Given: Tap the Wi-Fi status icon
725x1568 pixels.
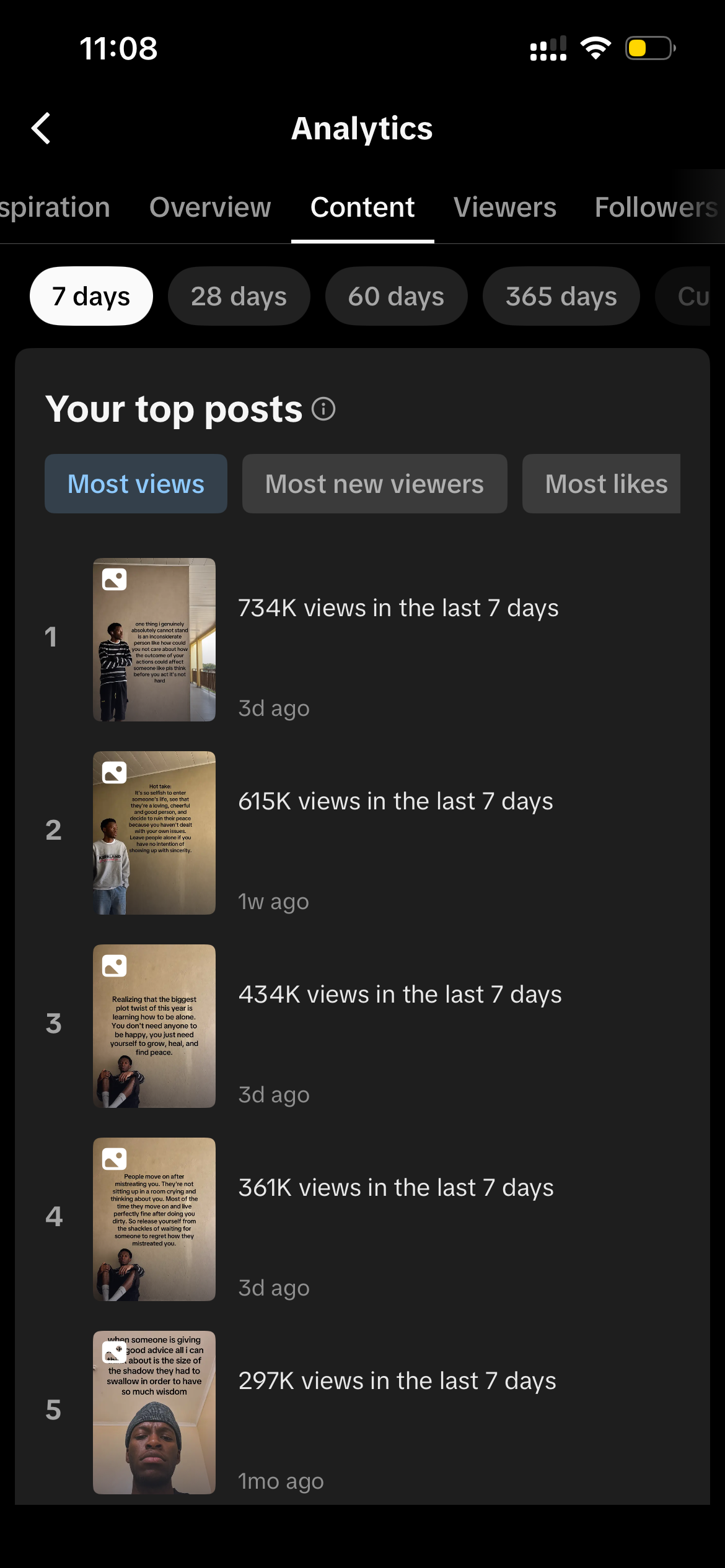Looking at the screenshot, I should coord(595,48).
